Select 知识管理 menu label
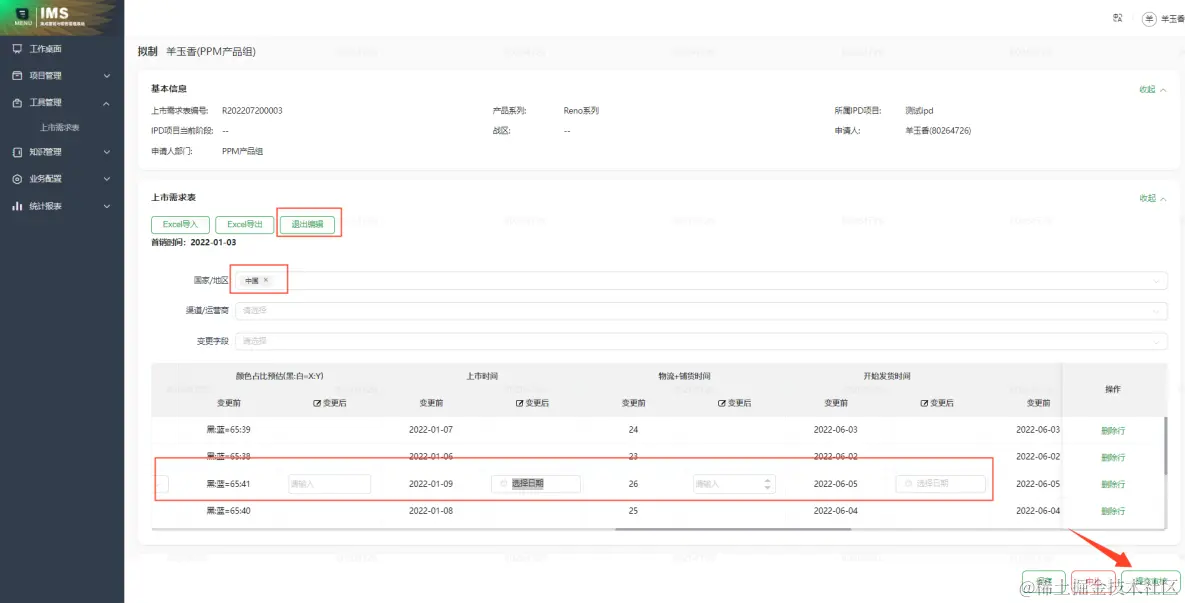The width and height of the screenshot is (1185, 604). tap(45, 152)
